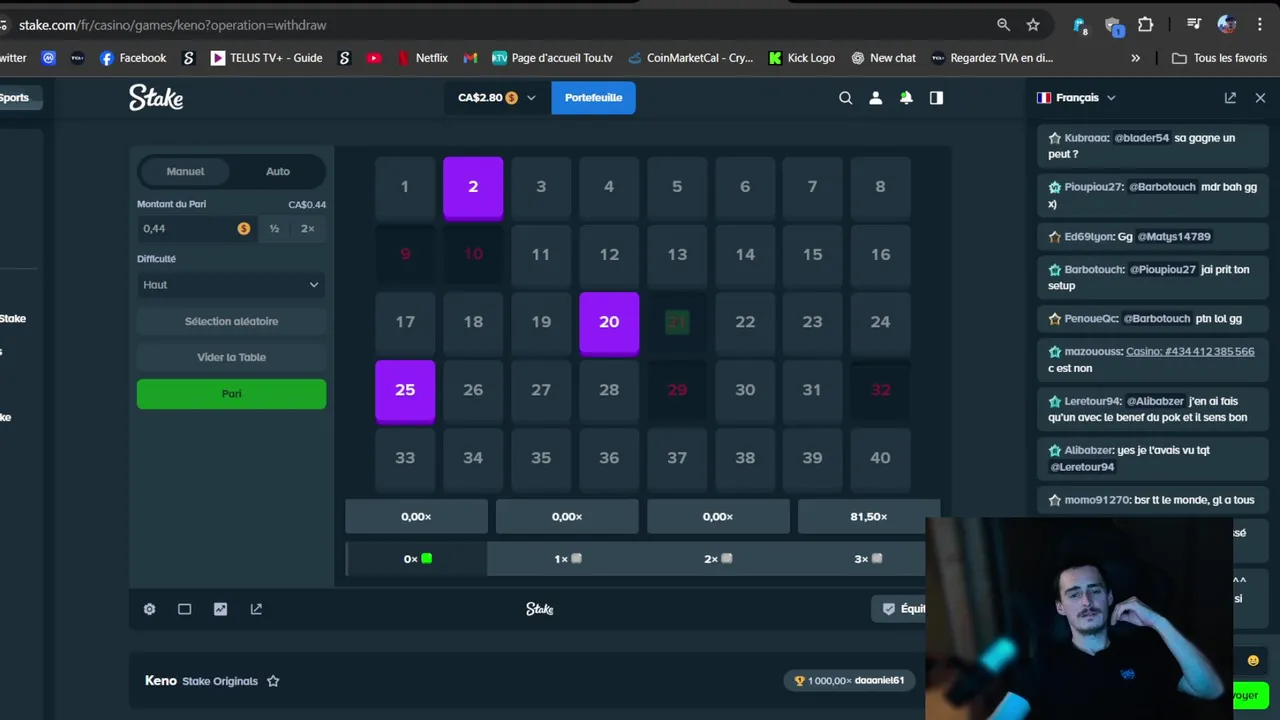The height and width of the screenshot is (720, 1280).
Task: Close the chat panel
Action: pyautogui.click(x=1260, y=97)
